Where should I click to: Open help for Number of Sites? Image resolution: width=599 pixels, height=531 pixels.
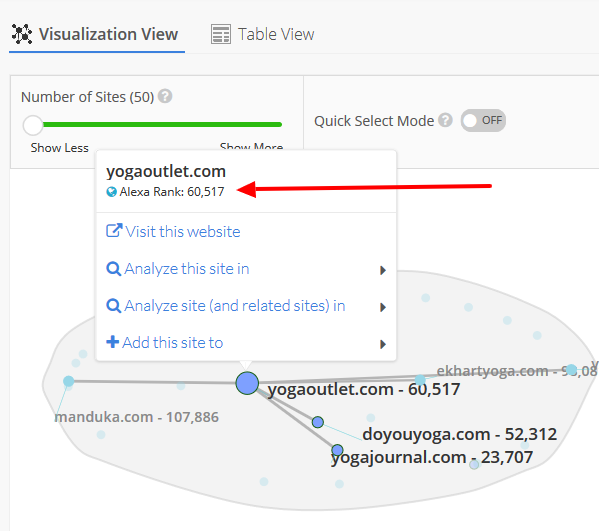click(x=165, y=96)
